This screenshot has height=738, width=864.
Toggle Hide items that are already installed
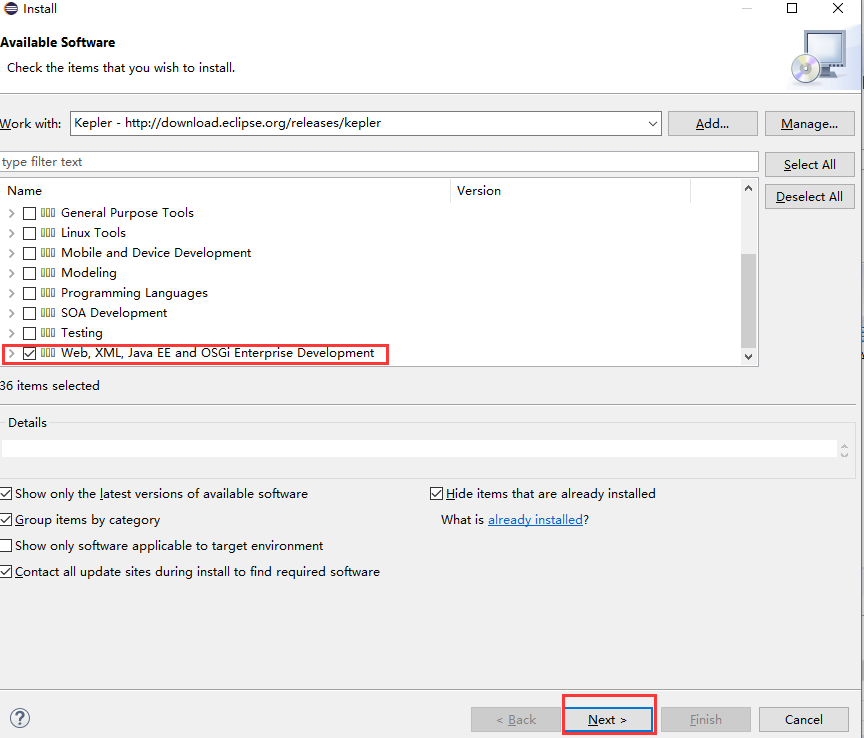[x=436, y=493]
